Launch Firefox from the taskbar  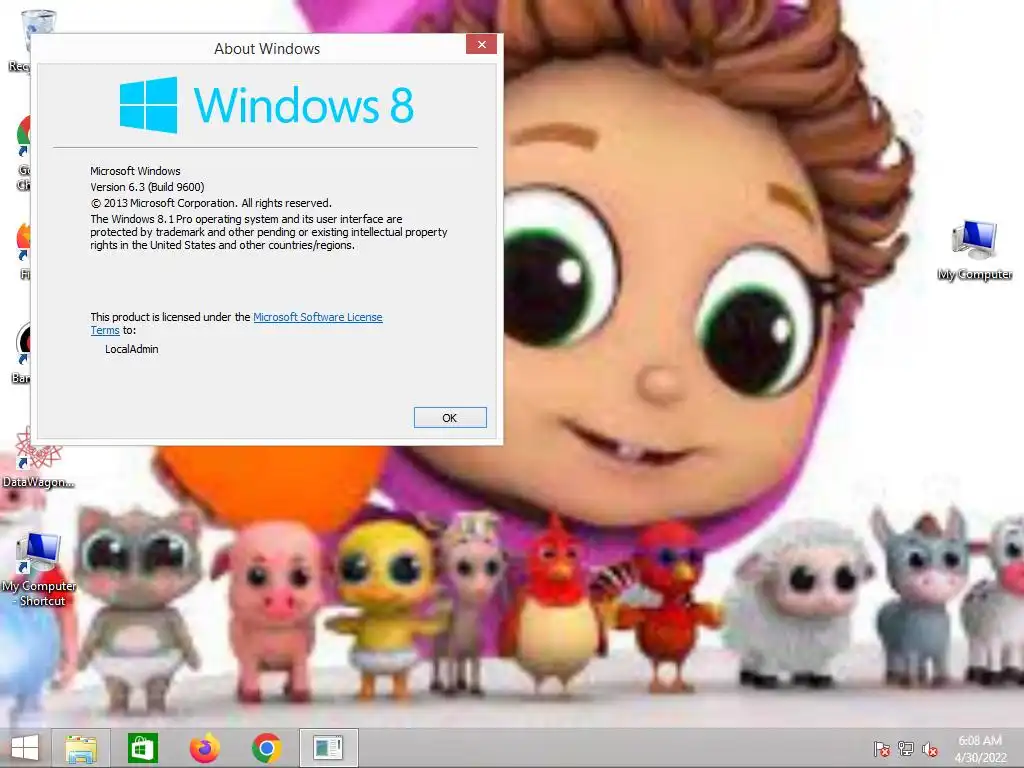point(204,748)
